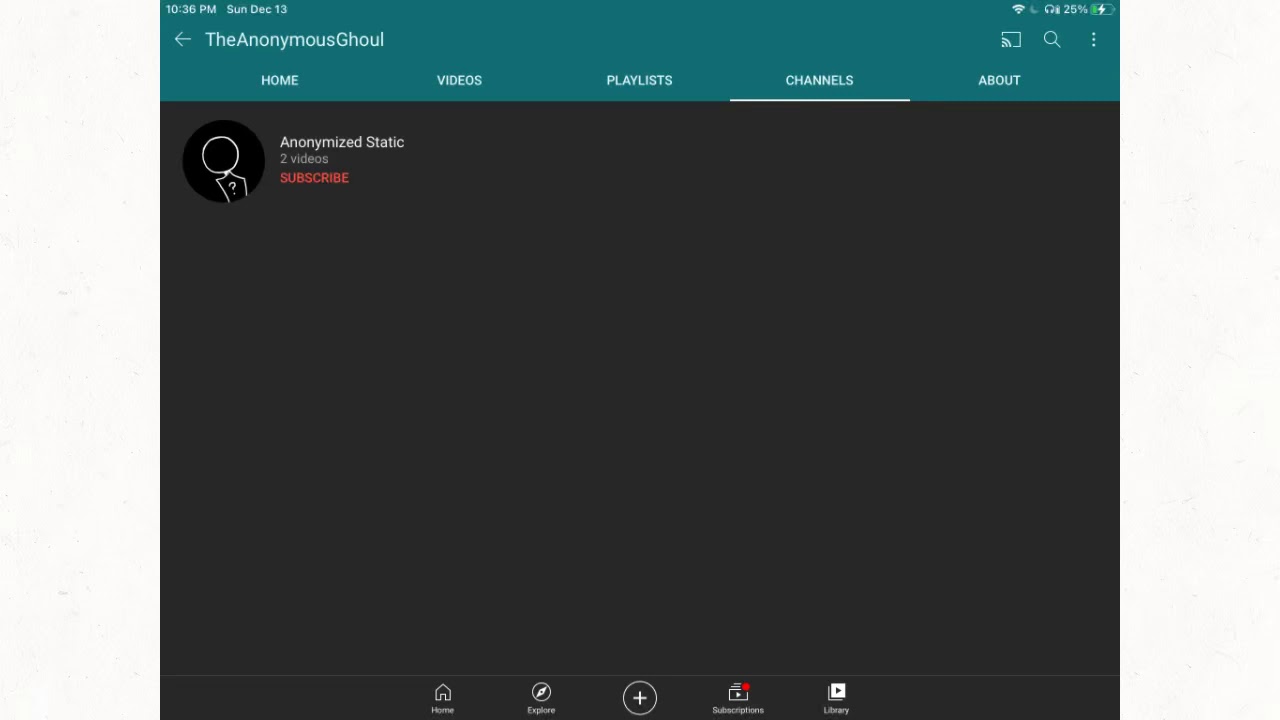Switch to the HOME tab
This screenshot has height=720, width=1280.
click(280, 80)
